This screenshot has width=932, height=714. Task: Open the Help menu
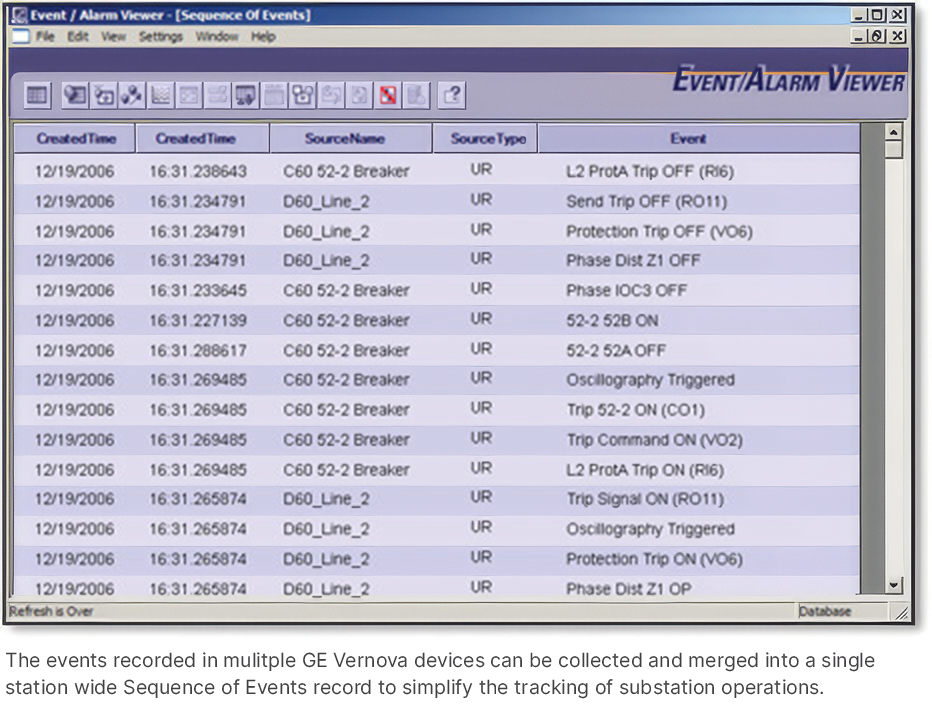[x=263, y=37]
